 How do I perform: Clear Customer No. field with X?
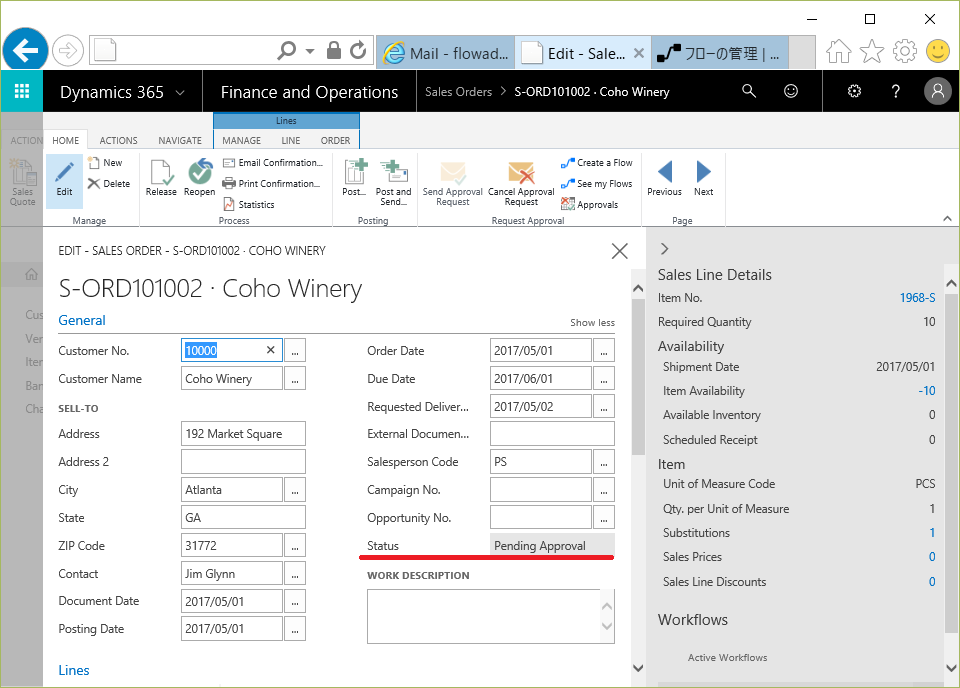click(271, 350)
